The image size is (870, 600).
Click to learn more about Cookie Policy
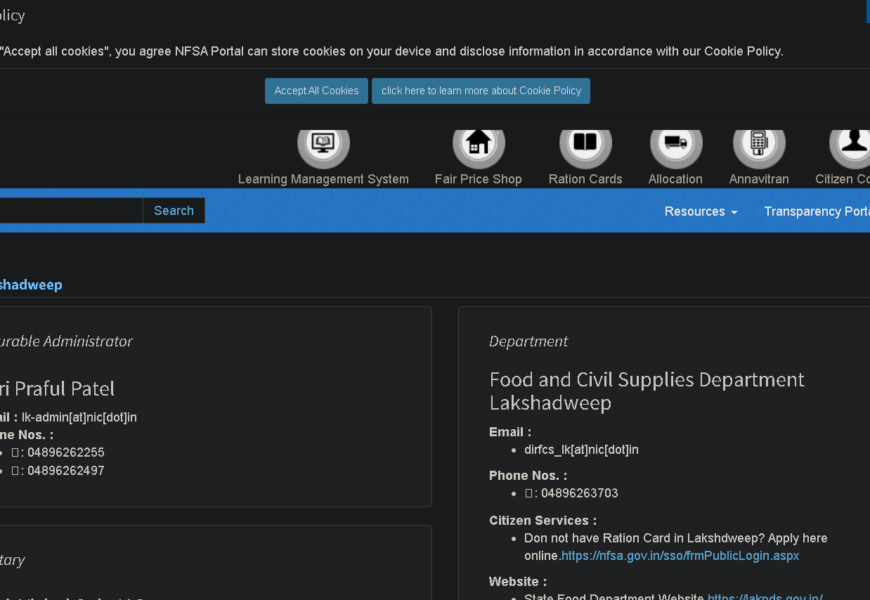(x=481, y=91)
